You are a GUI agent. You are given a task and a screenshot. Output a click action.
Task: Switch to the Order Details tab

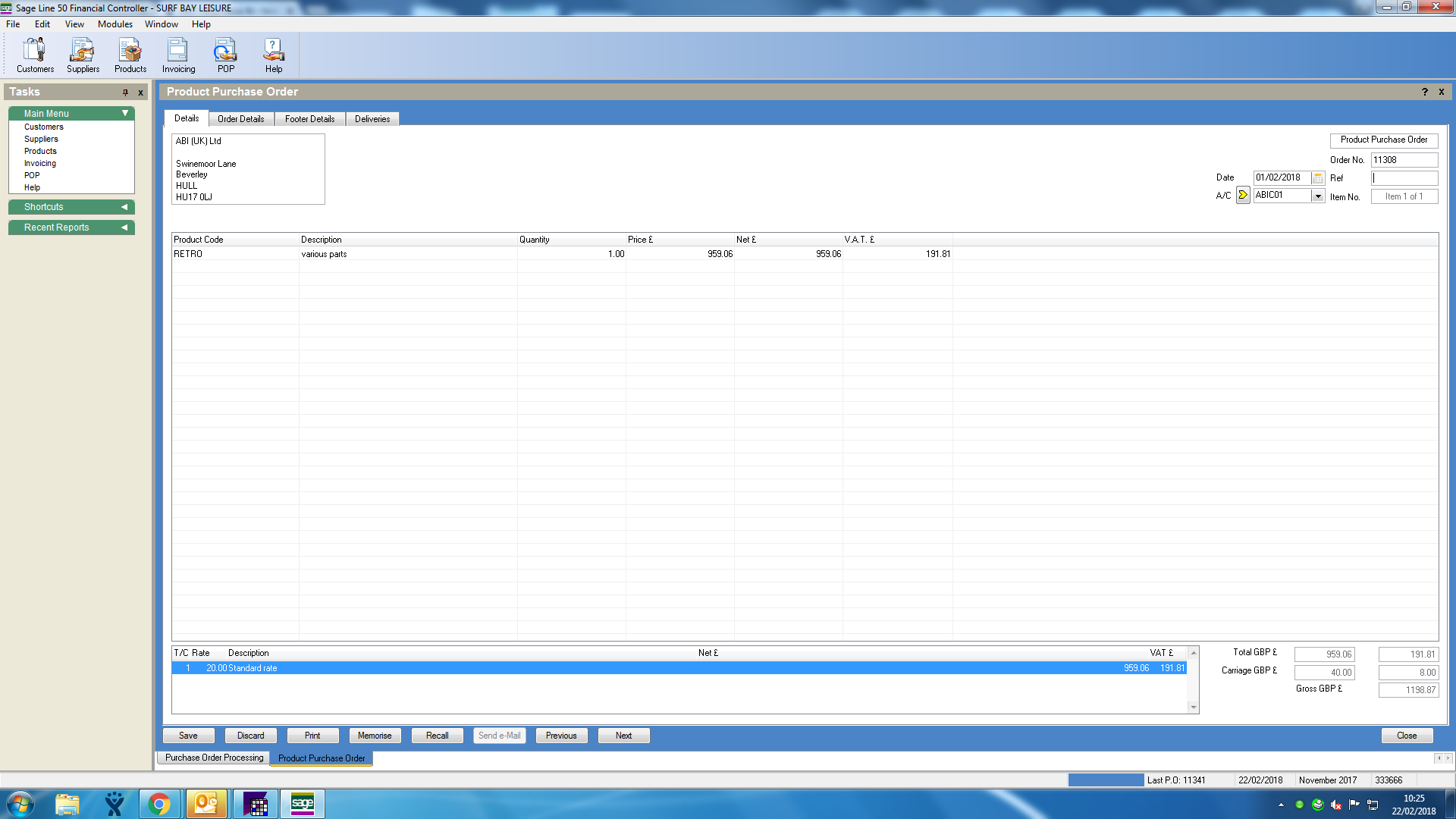pos(240,119)
